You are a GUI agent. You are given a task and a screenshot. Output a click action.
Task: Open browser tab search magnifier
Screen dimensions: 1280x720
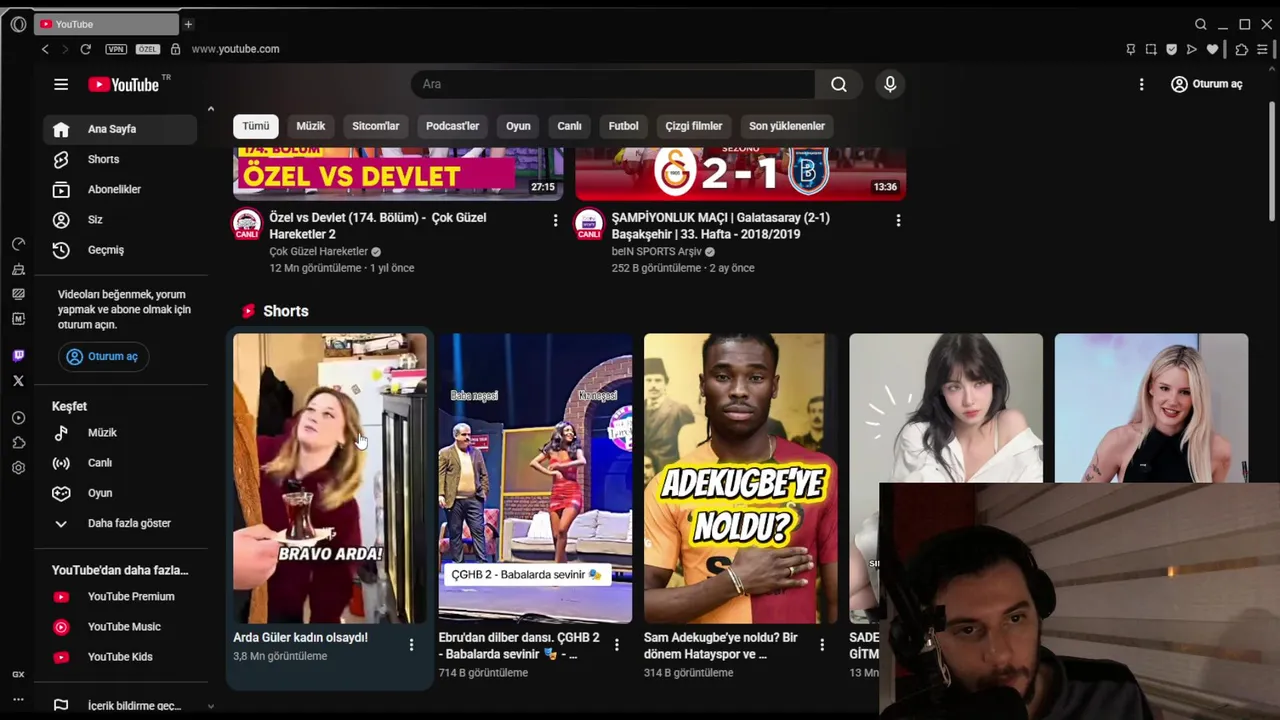pyautogui.click(x=1201, y=24)
